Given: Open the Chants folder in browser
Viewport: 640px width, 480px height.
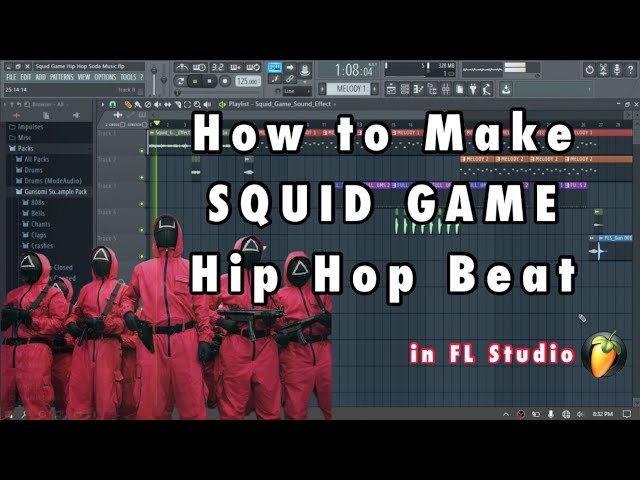Looking at the screenshot, I should [x=36, y=224].
